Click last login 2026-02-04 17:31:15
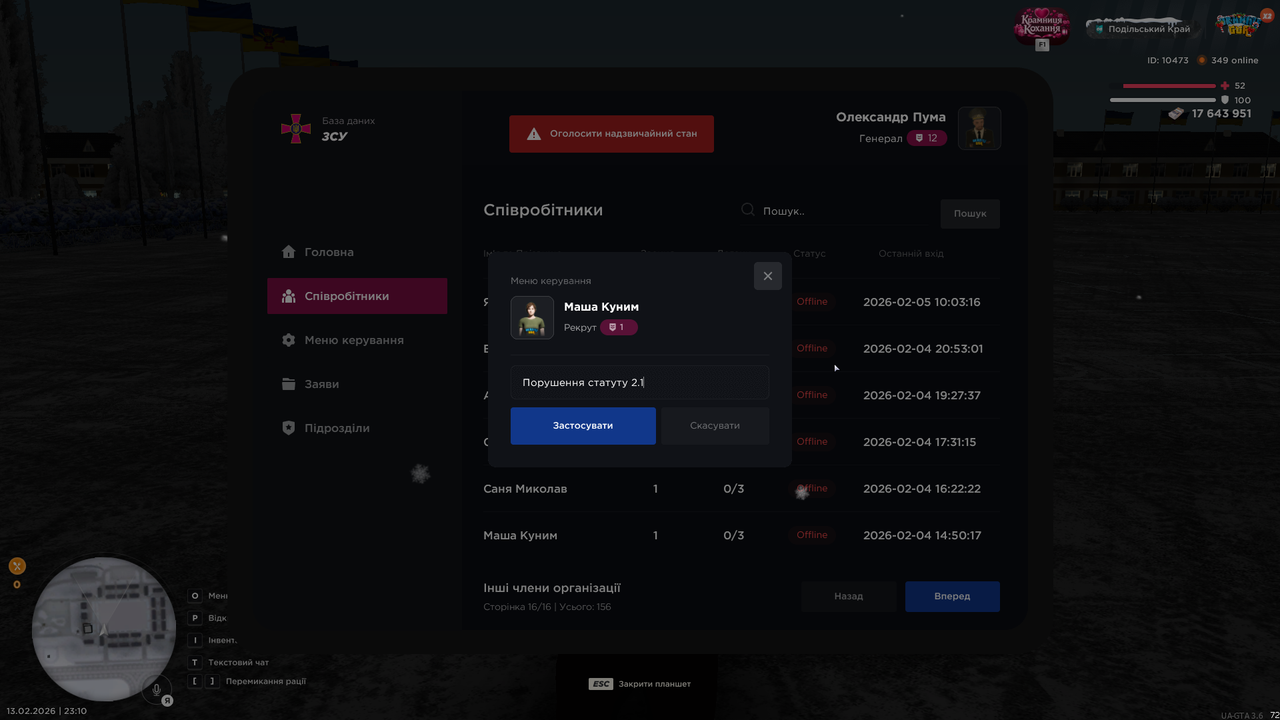Image resolution: width=1280 pixels, height=720 pixels. click(920, 442)
